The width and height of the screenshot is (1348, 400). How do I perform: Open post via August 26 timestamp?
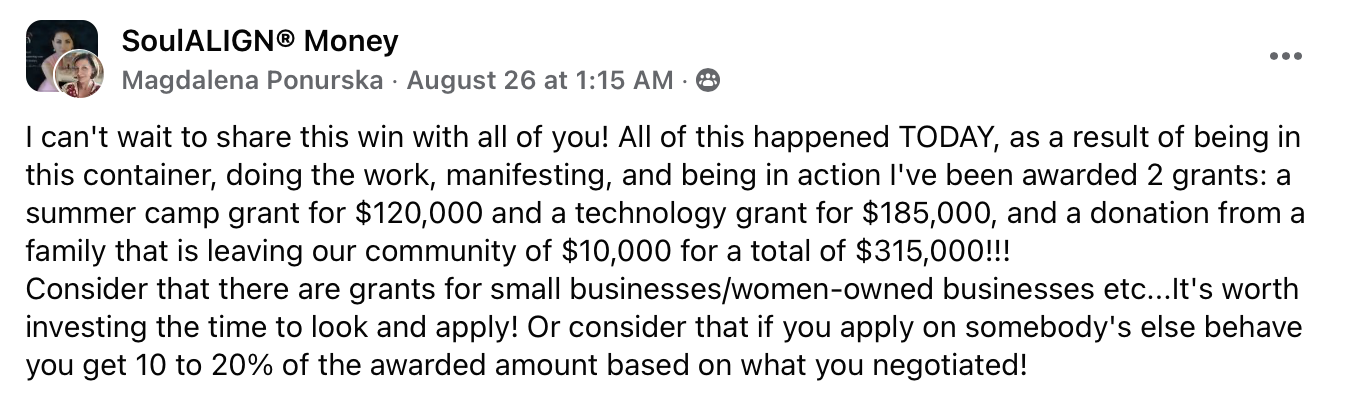click(540, 81)
